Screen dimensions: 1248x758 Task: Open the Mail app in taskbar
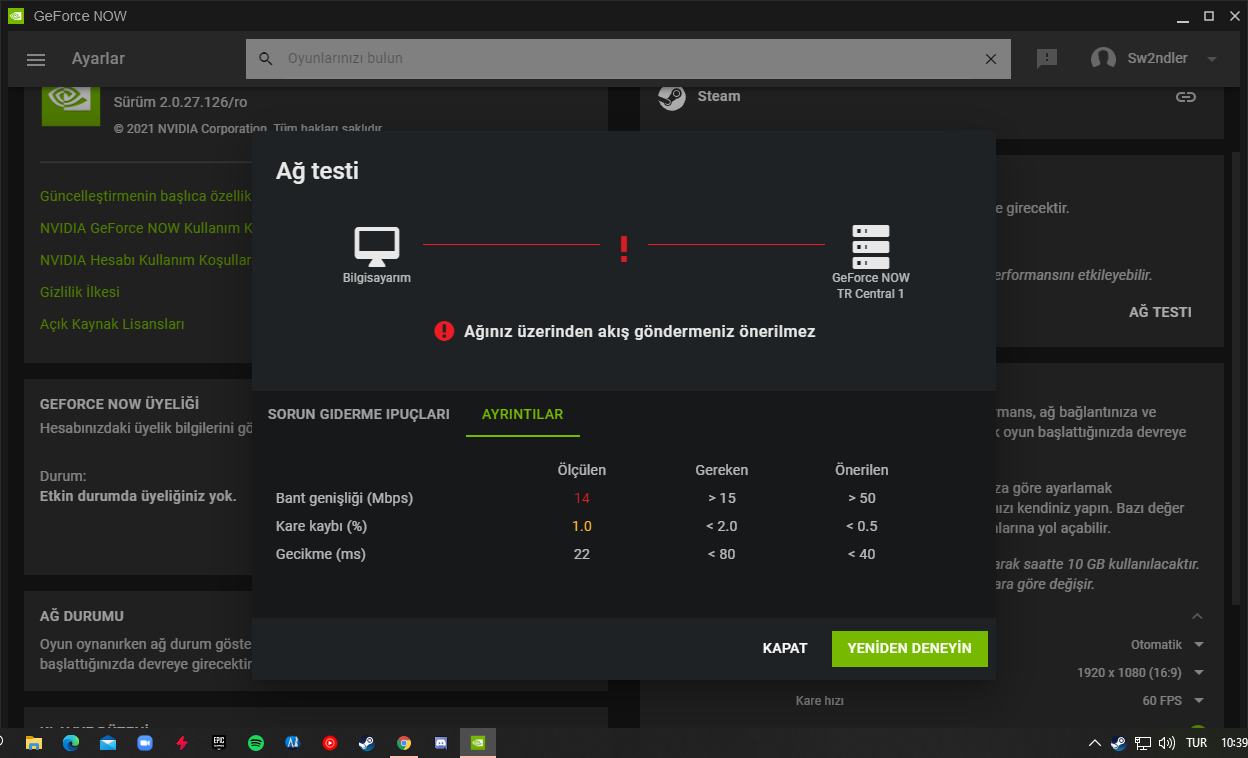click(108, 743)
